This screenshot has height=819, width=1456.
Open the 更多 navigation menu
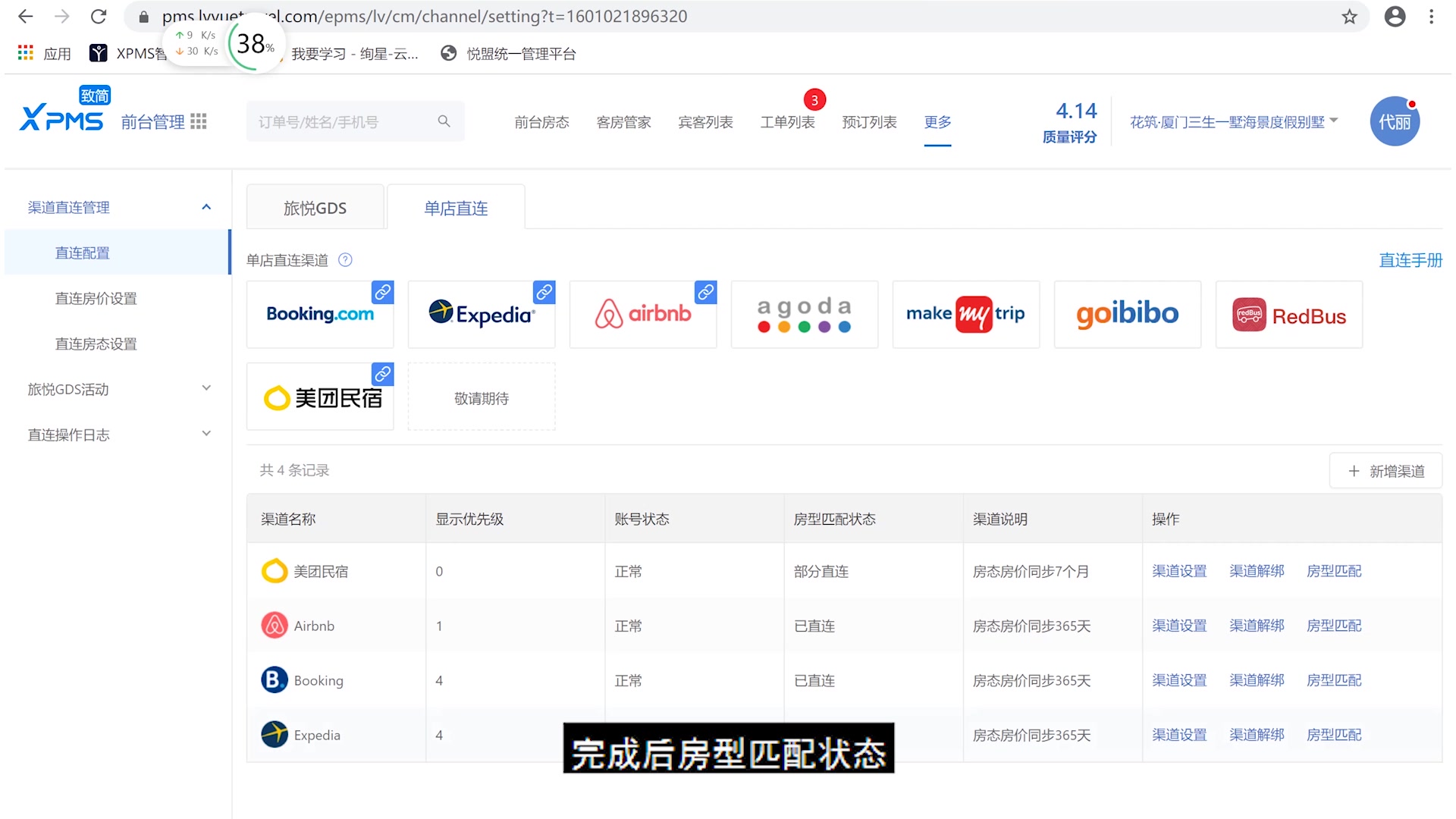[x=937, y=122]
